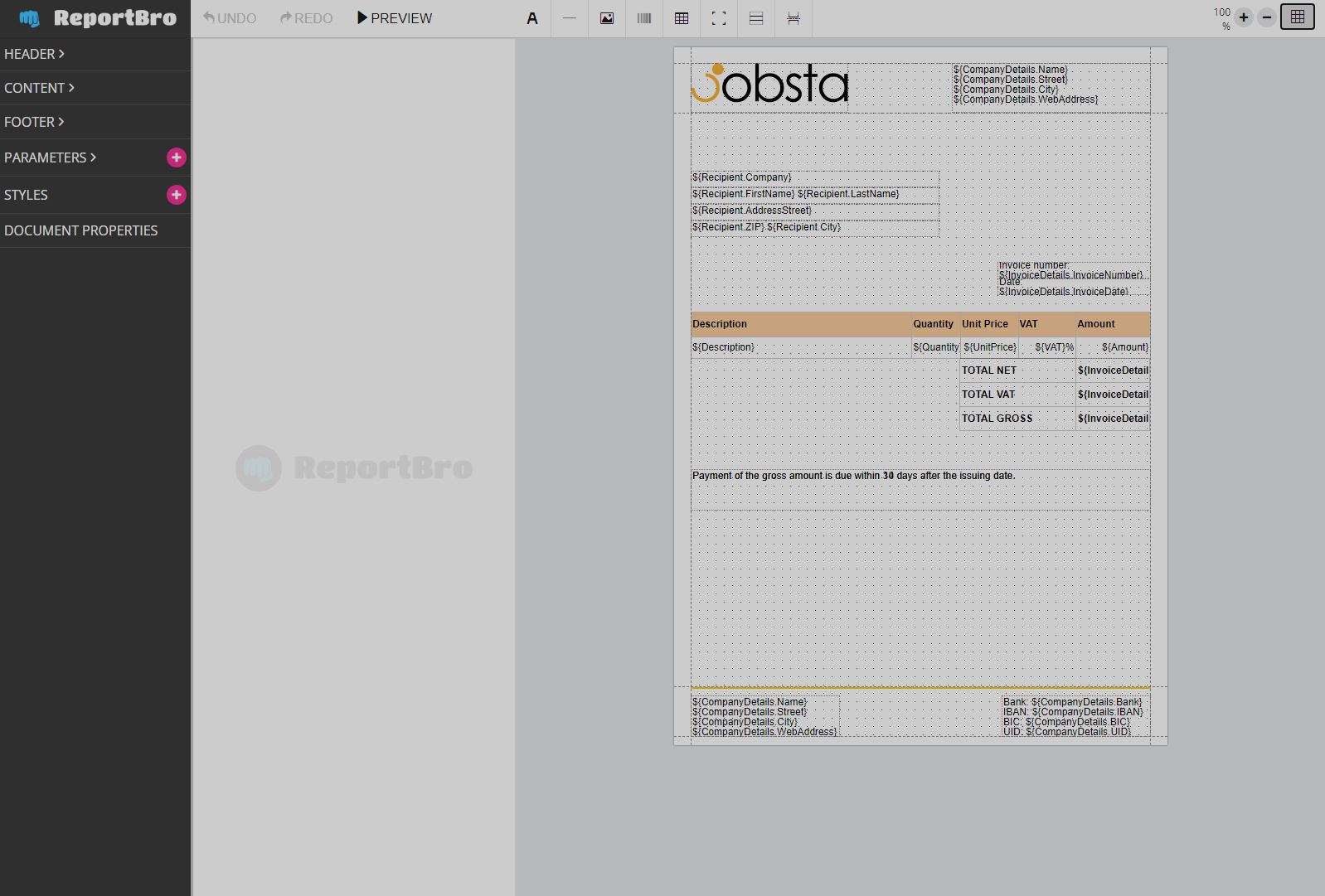Click the ReportBro logo
This screenshot has width=1325, height=896.
98,18
